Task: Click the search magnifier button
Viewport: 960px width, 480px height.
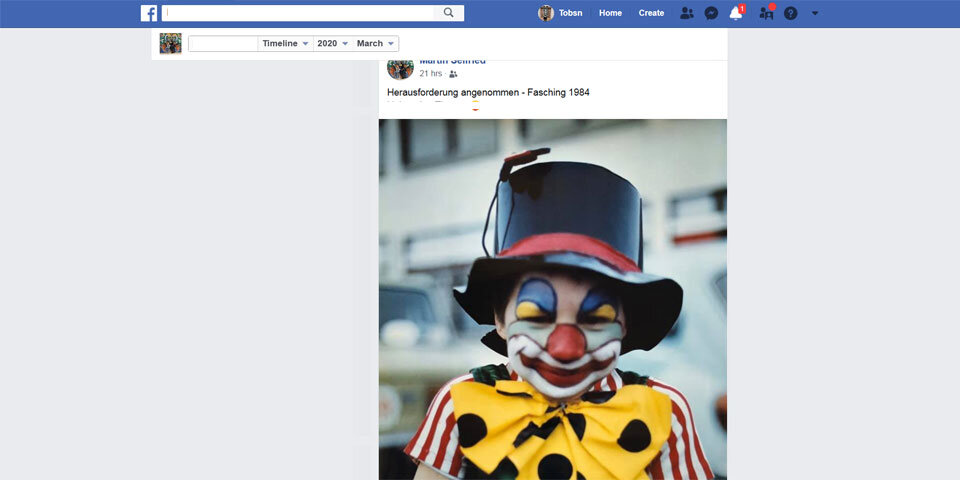Action: click(x=449, y=13)
